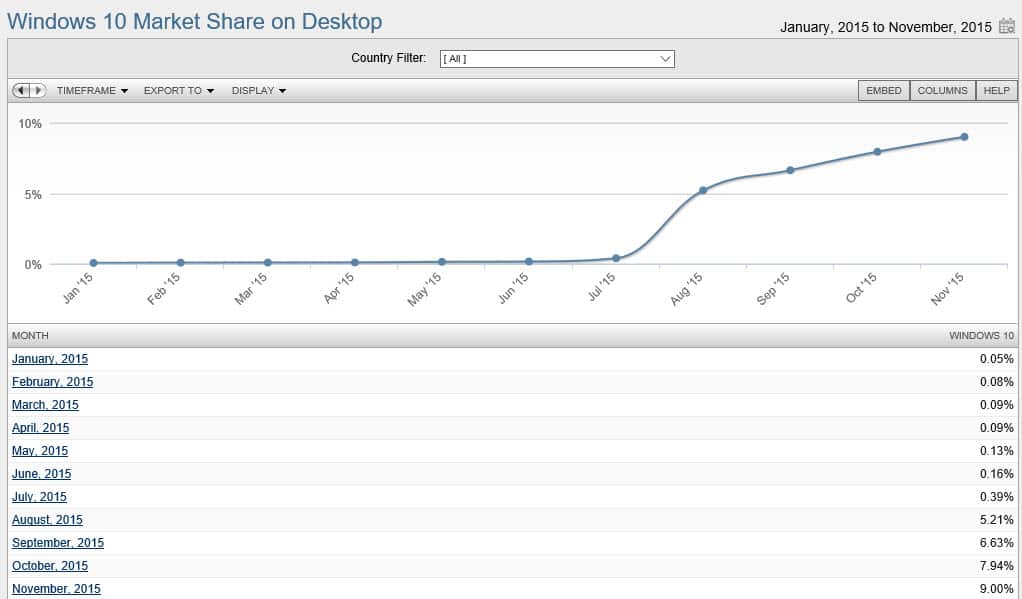Viewport: 1022px width, 599px height.
Task: Click the 6.63% value for September
Action: (997, 543)
